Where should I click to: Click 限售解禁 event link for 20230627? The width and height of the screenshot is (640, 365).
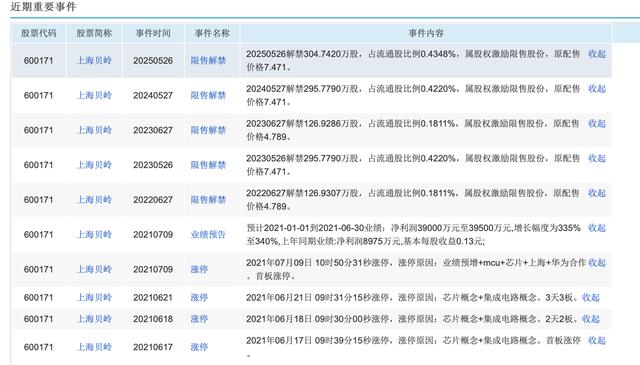point(208,130)
